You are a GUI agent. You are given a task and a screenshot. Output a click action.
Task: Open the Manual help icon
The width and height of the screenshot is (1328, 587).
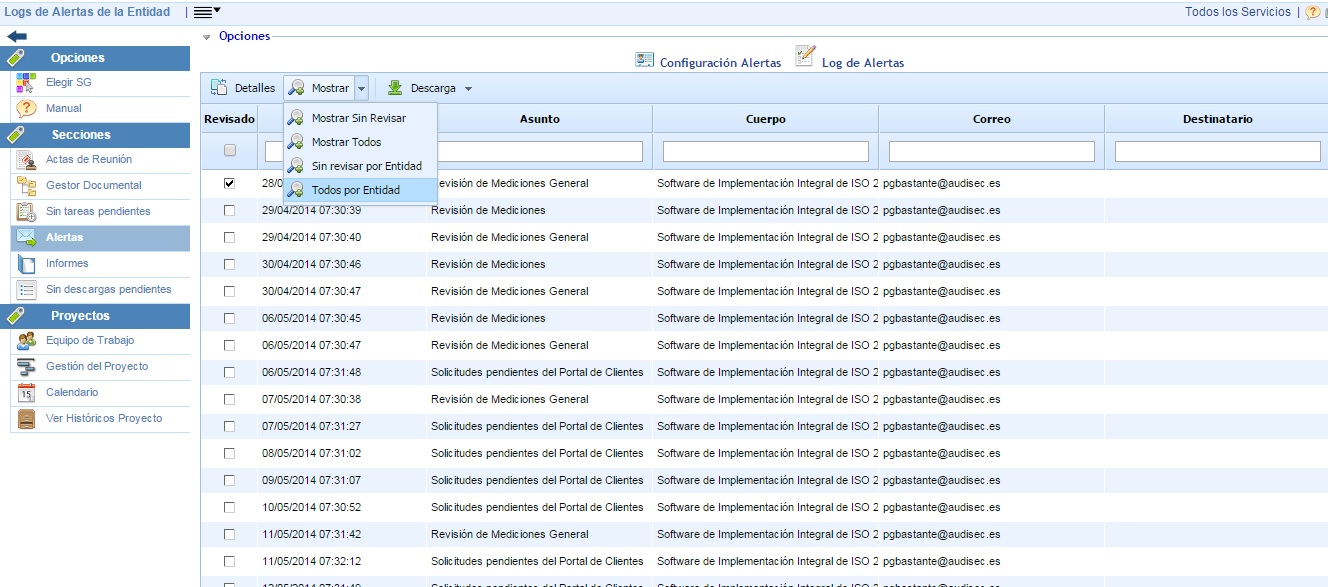click(27, 109)
